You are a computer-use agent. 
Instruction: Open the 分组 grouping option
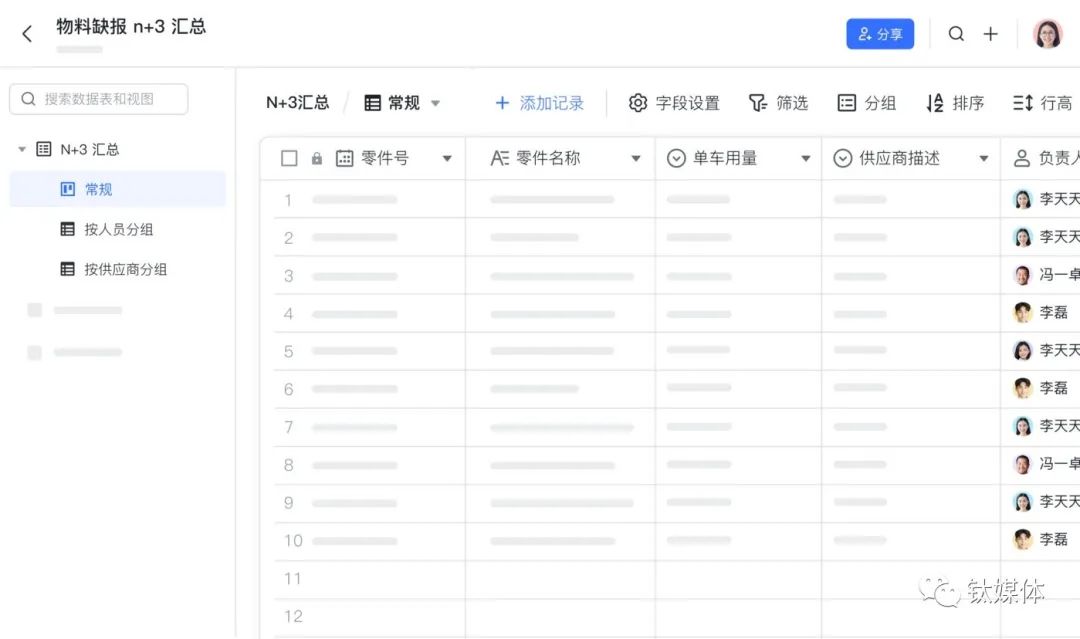866,103
